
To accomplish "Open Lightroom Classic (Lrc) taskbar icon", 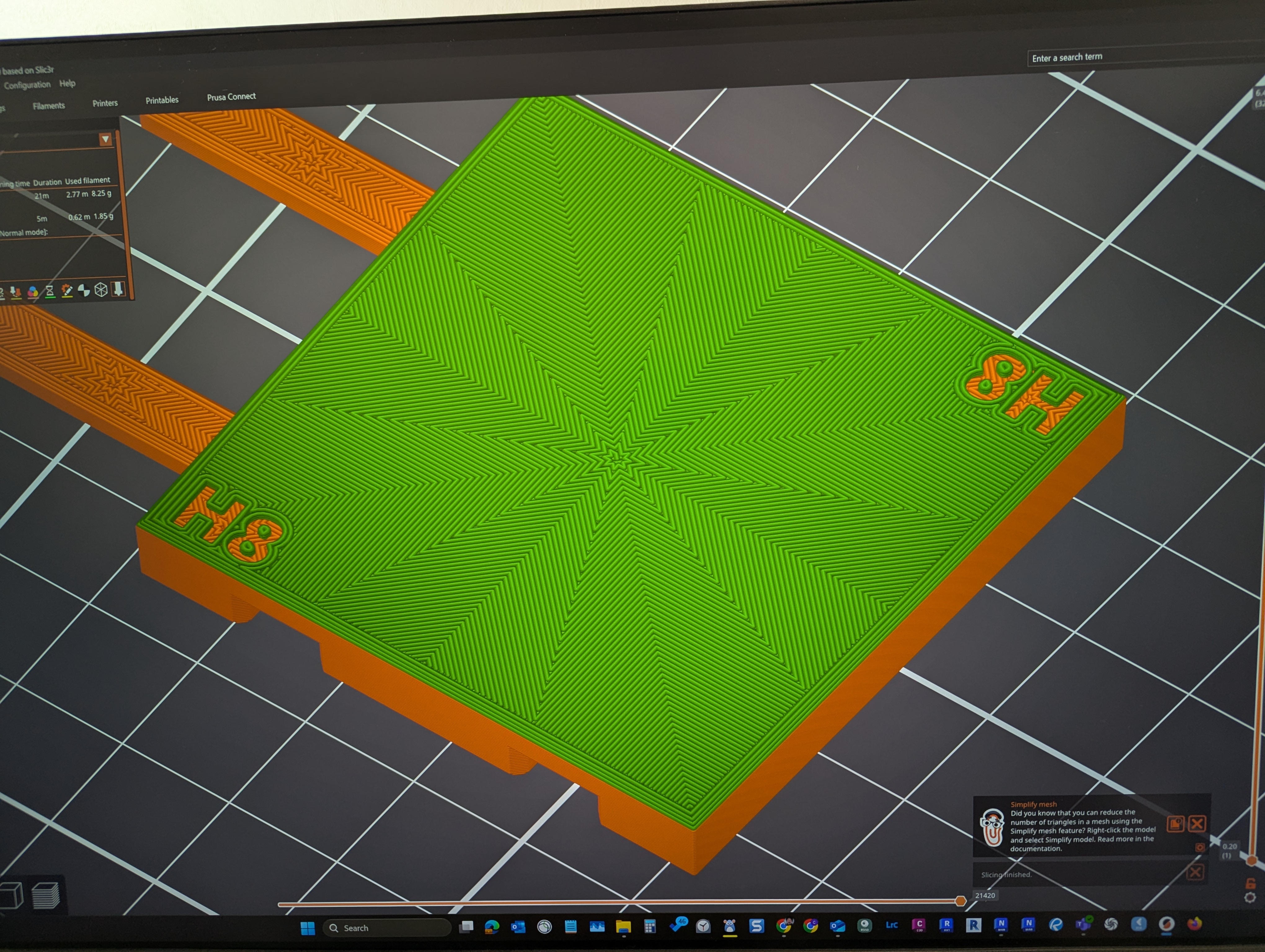I will (x=892, y=925).
